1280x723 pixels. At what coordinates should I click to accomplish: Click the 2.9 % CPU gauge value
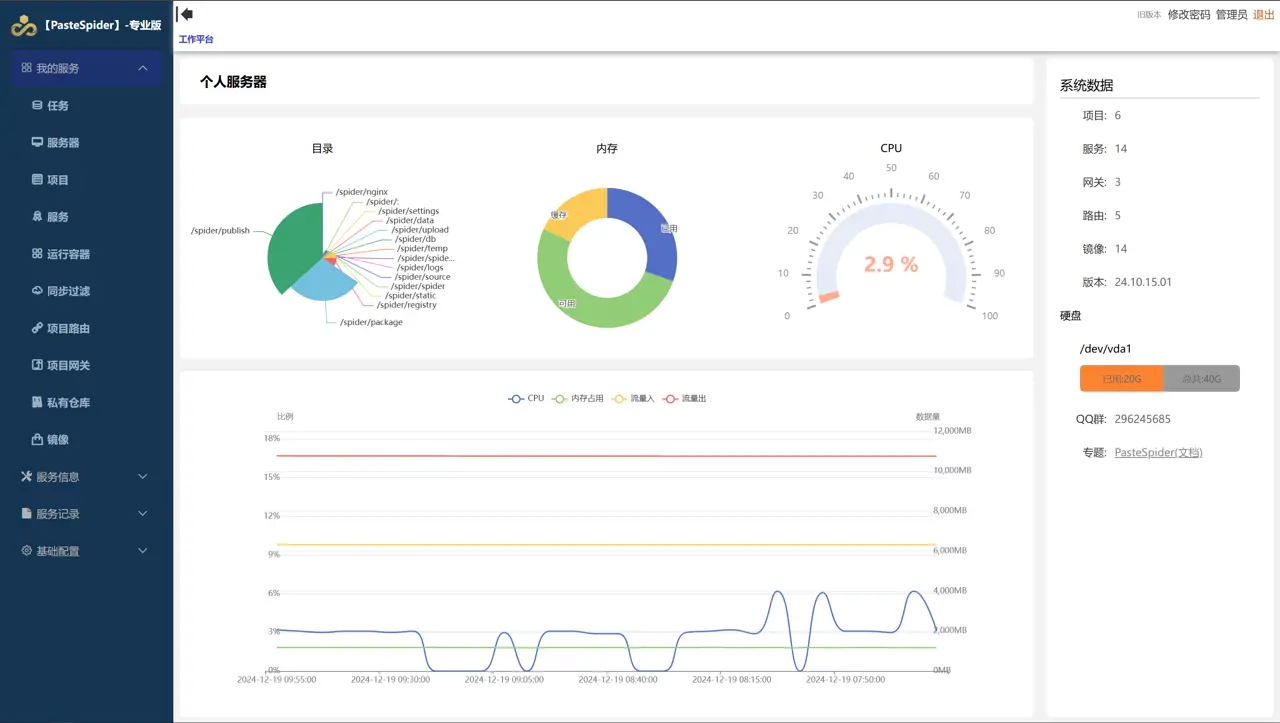891,264
